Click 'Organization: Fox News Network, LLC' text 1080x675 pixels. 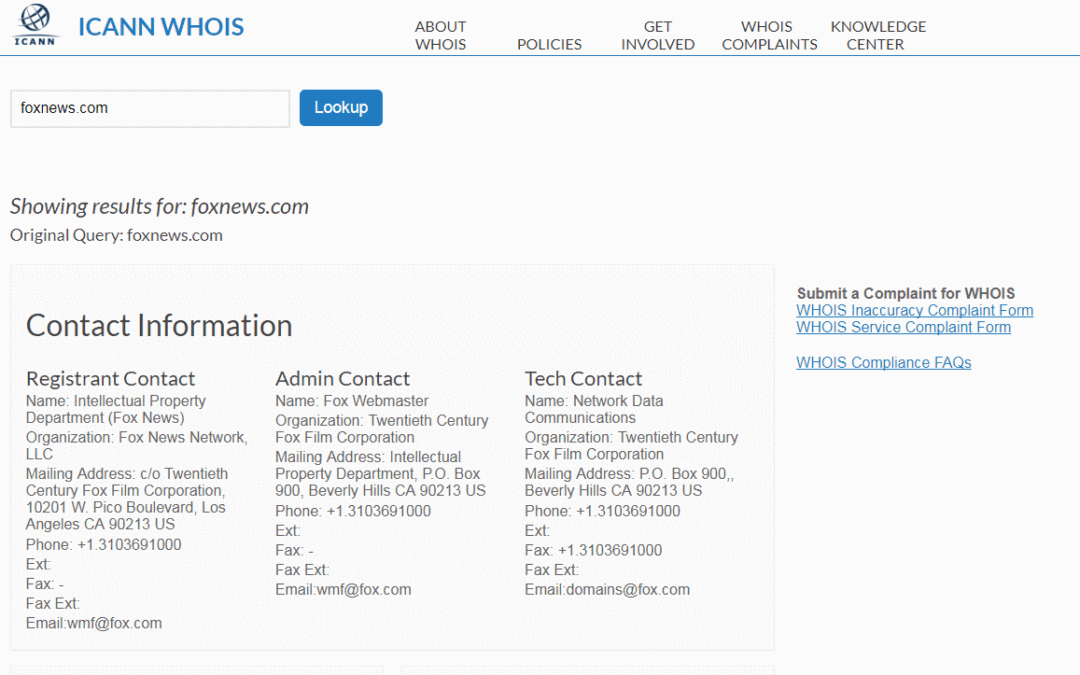136,446
